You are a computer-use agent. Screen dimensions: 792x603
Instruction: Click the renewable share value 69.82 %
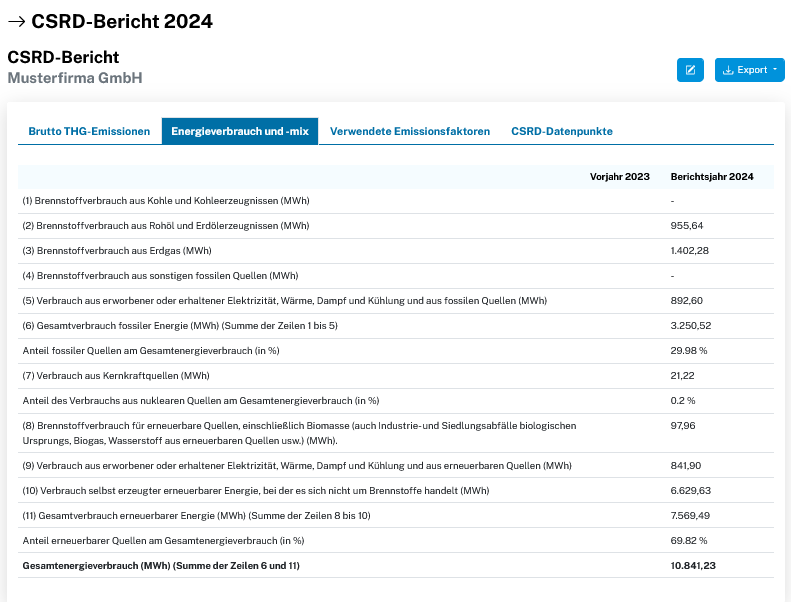688,541
